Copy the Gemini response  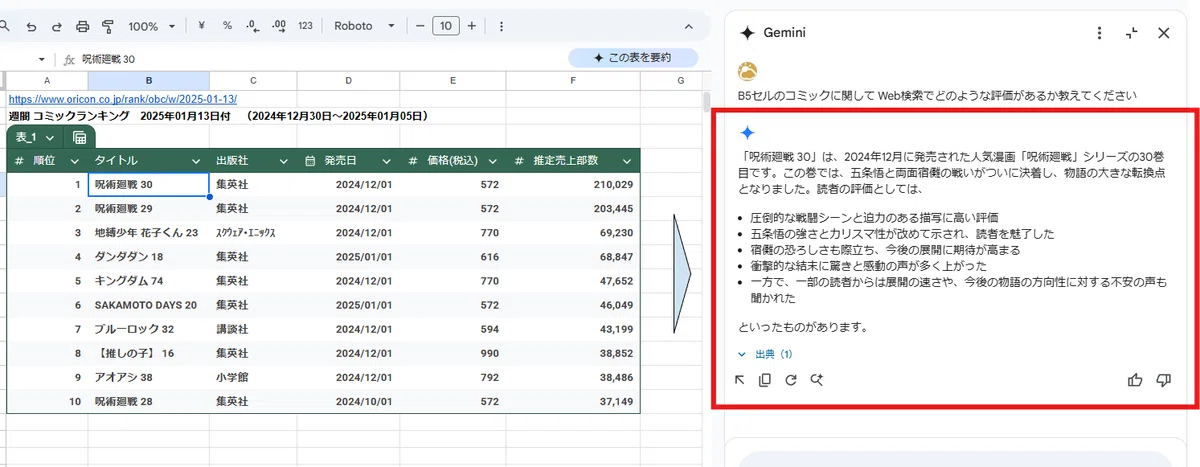coord(765,380)
